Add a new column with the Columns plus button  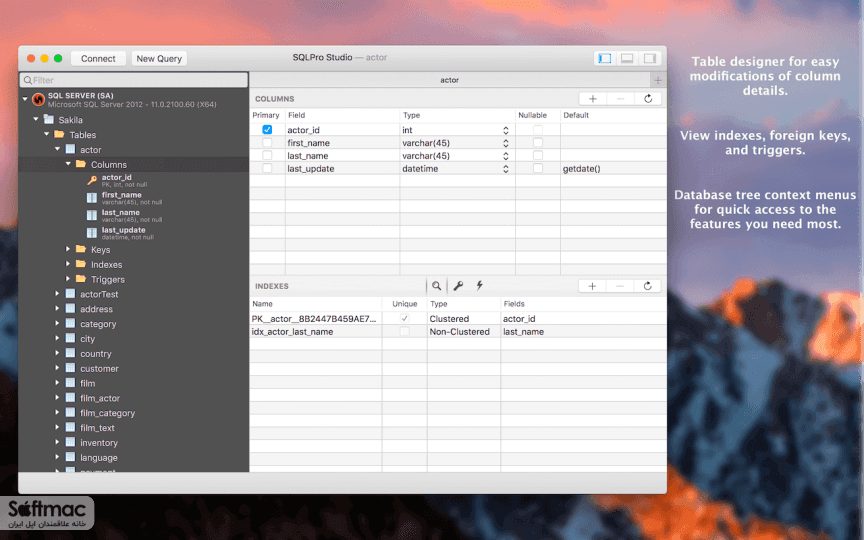593,99
